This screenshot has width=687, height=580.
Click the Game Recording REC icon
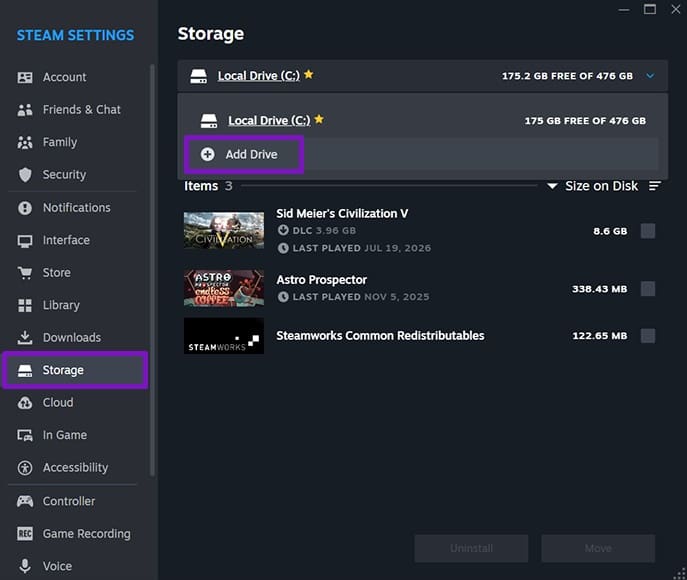[25, 534]
